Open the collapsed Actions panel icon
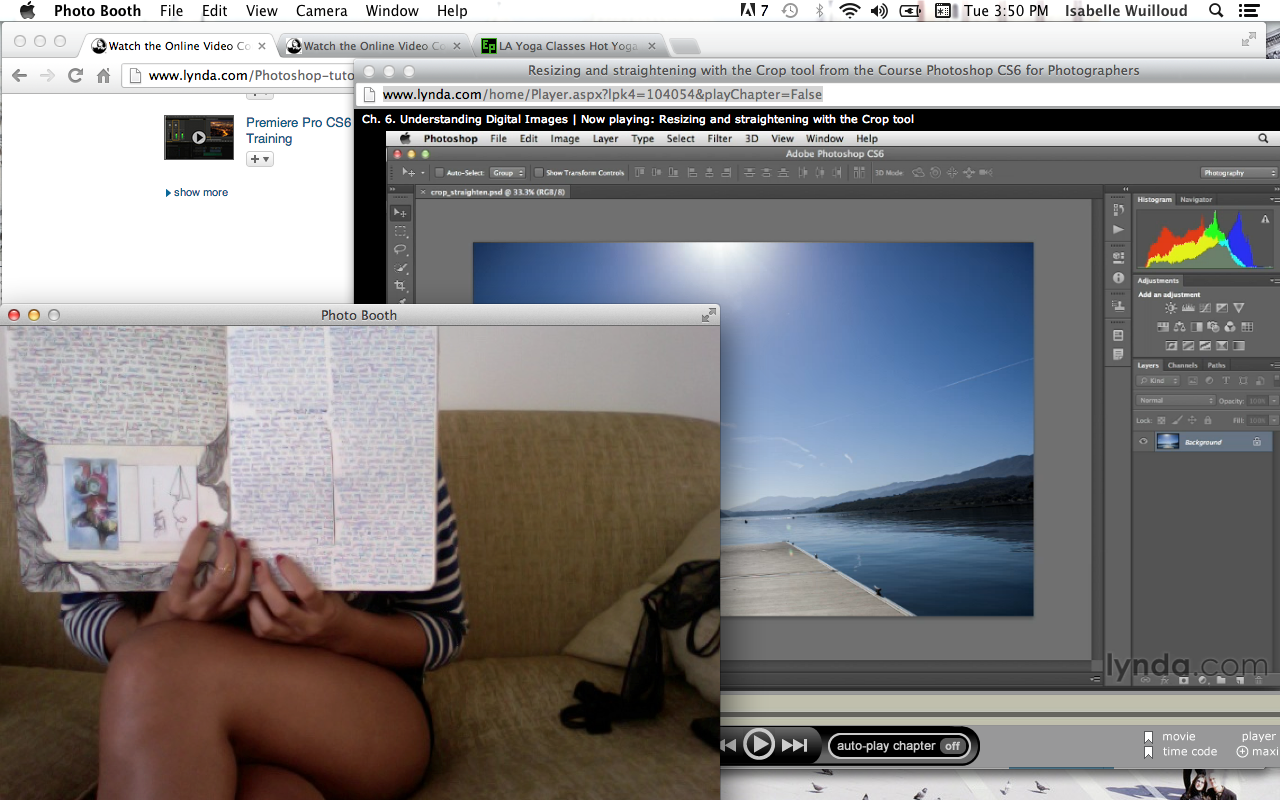The height and width of the screenshot is (800, 1280). pos(1118,230)
